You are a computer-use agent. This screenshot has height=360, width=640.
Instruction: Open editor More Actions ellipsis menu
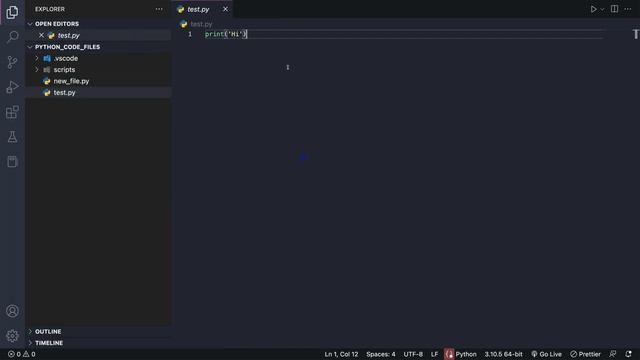pos(628,9)
